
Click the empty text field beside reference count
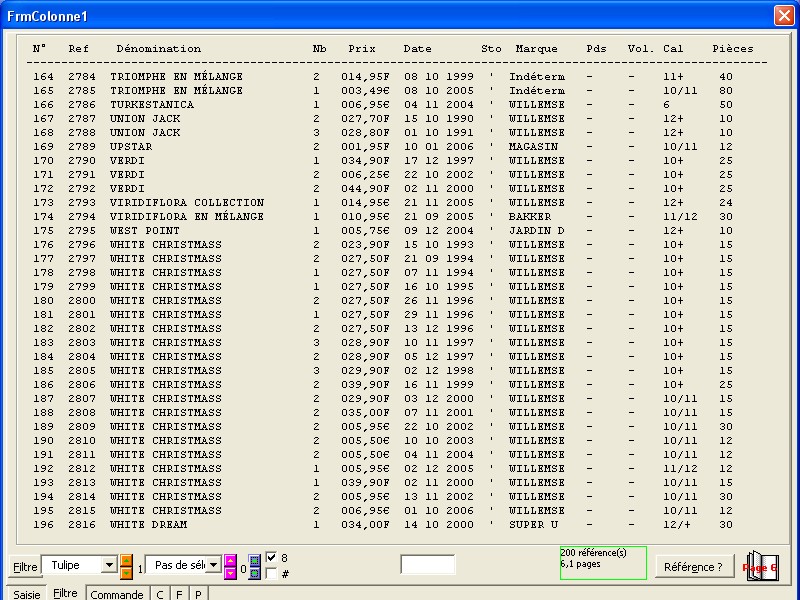click(x=427, y=565)
